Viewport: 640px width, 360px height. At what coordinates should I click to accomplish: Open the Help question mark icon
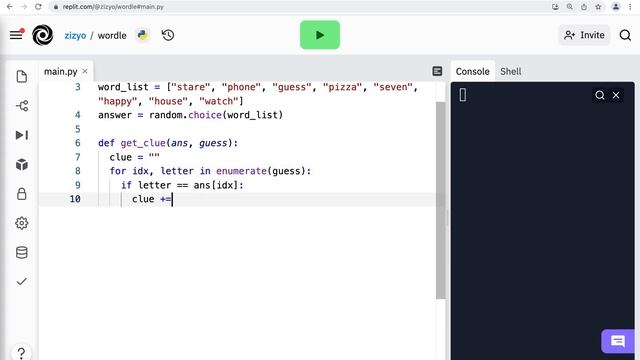click(x=21, y=353)
